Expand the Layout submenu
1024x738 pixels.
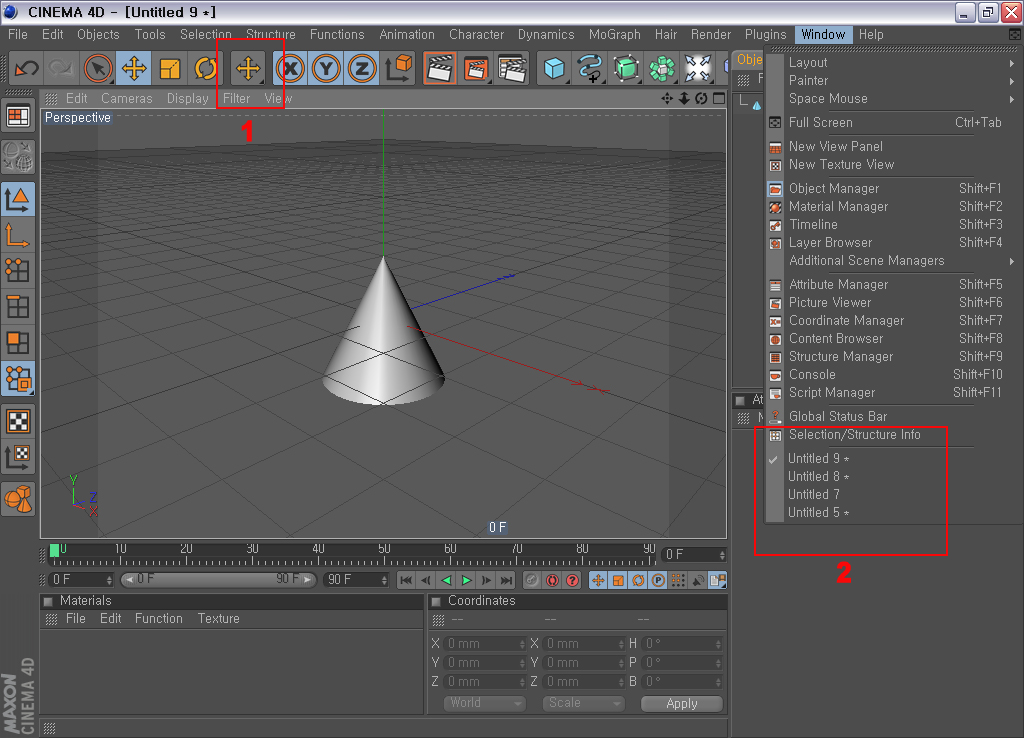(893, 63)
